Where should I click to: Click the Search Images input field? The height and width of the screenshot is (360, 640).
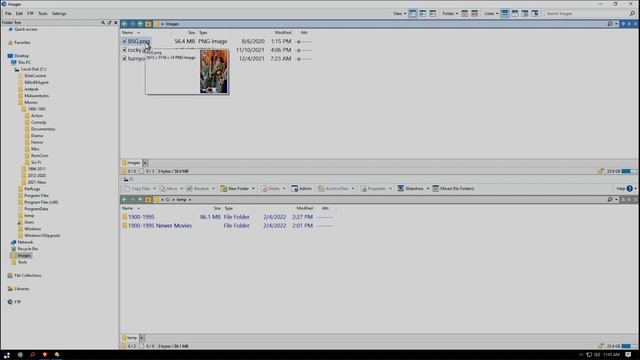(585, 13)
